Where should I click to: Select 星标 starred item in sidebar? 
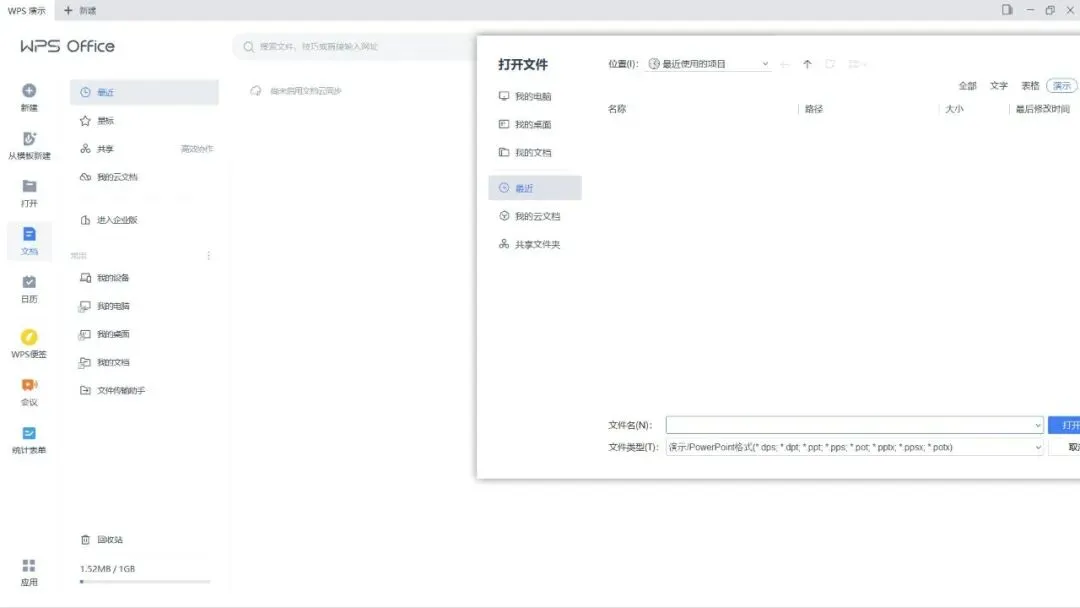[x=144, y=120]
